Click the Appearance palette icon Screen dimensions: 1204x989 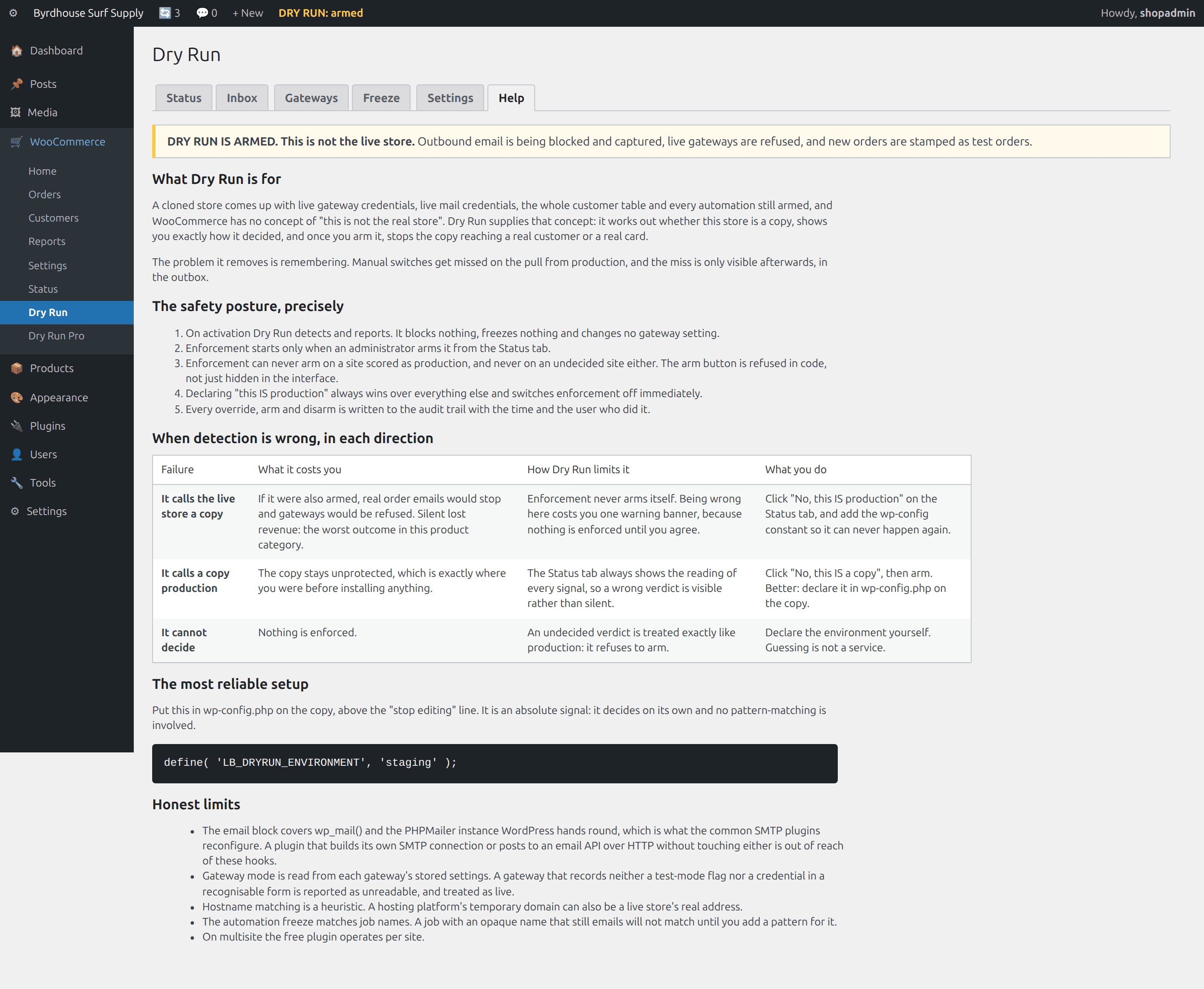tap(17, 398)
